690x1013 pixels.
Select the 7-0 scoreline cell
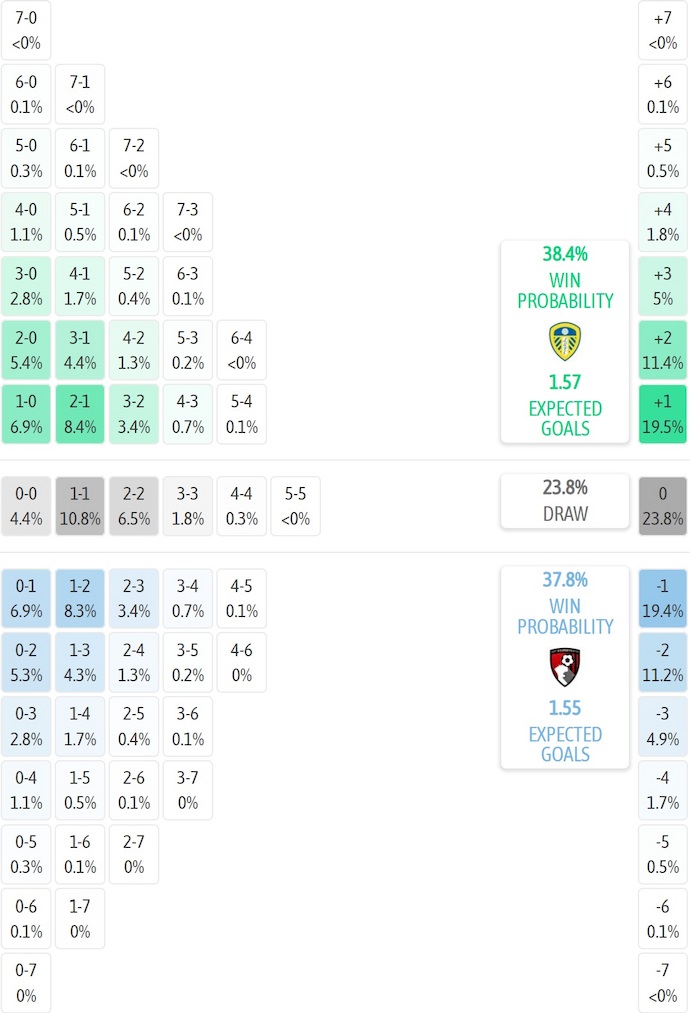point(26,30)
